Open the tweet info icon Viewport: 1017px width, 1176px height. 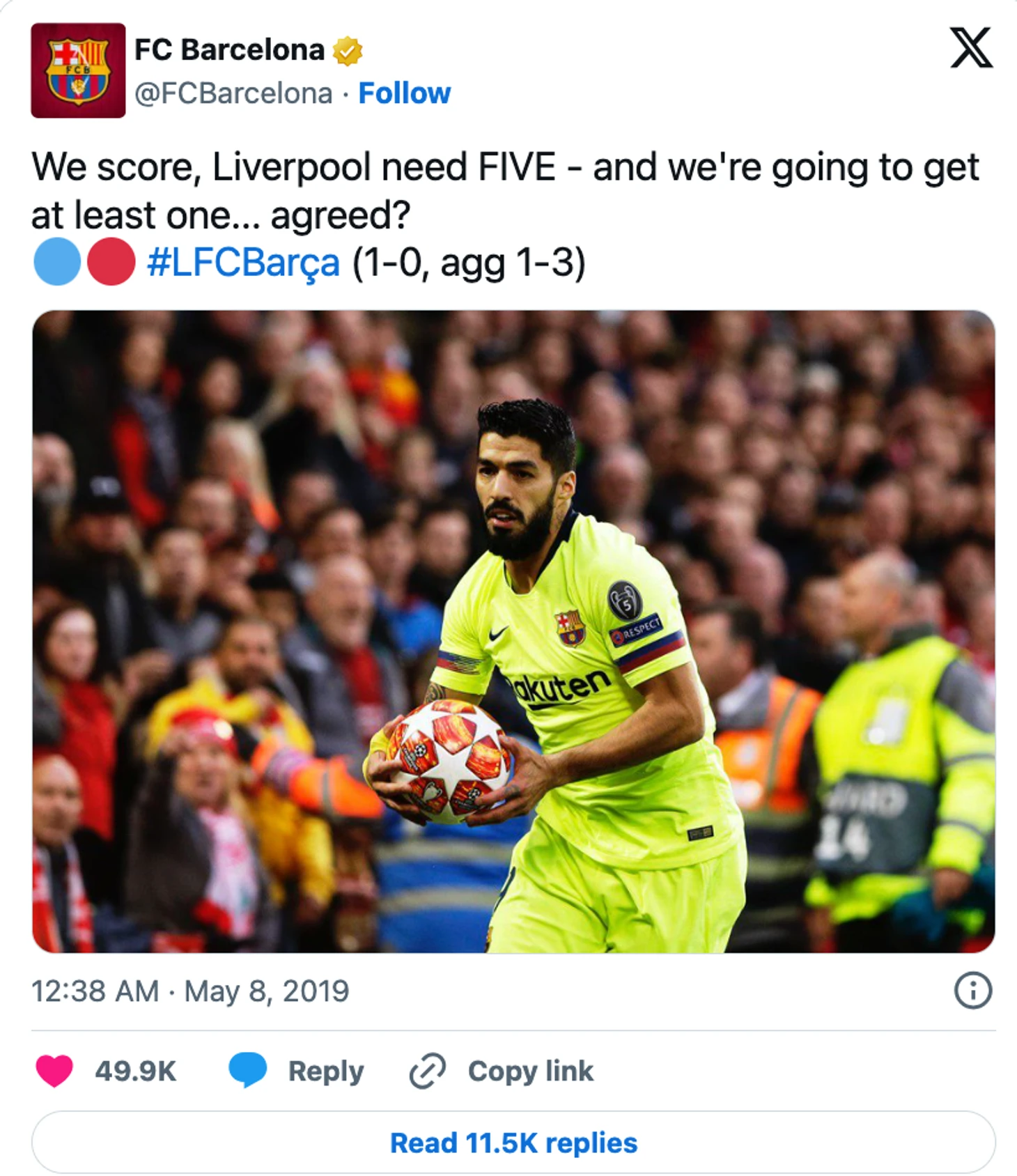tap(972, 990)
